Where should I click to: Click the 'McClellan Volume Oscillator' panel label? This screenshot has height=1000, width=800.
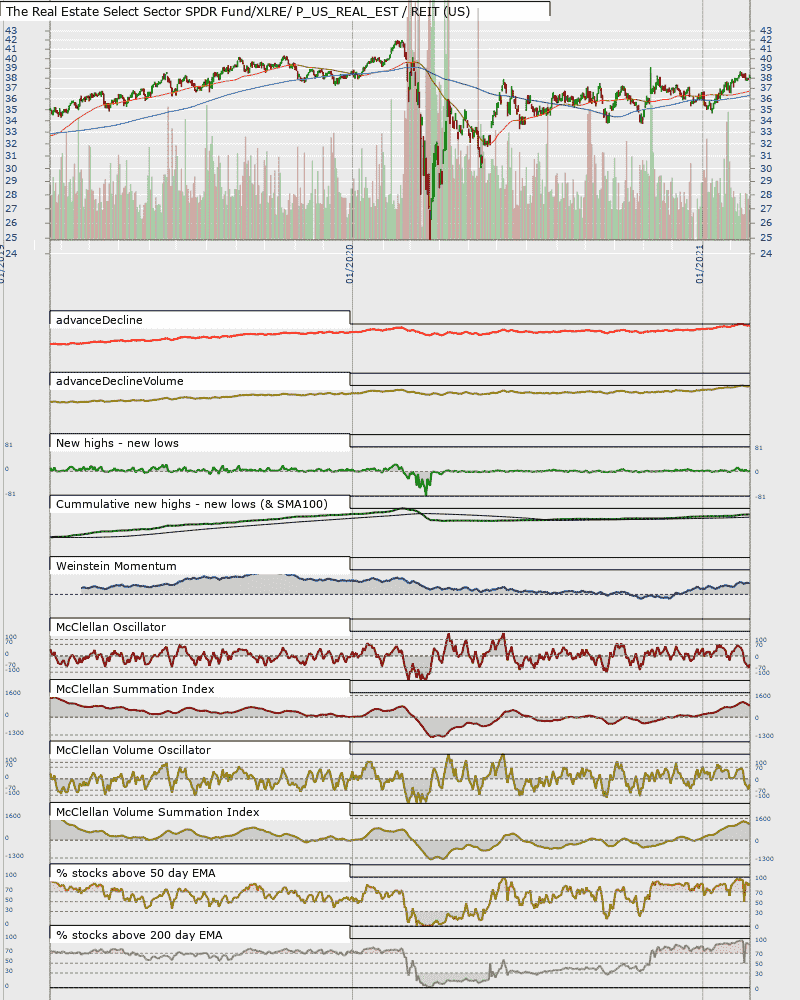pos(133,751)
